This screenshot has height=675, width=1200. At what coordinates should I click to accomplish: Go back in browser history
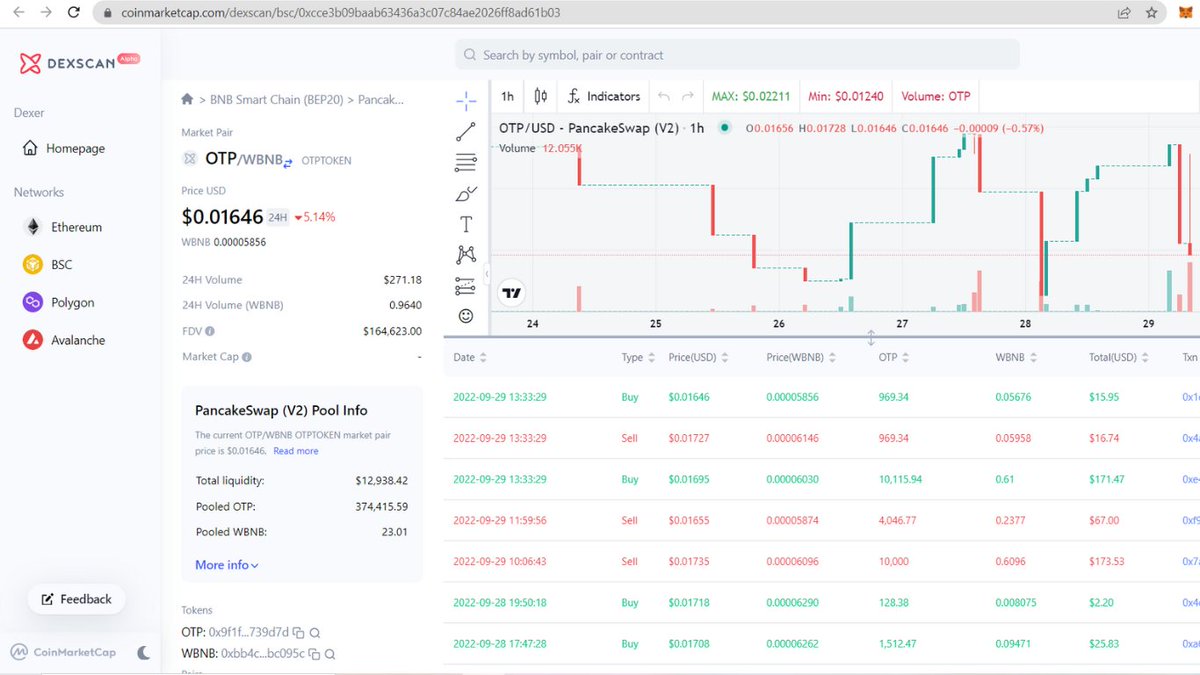click(x=18, y=13)
